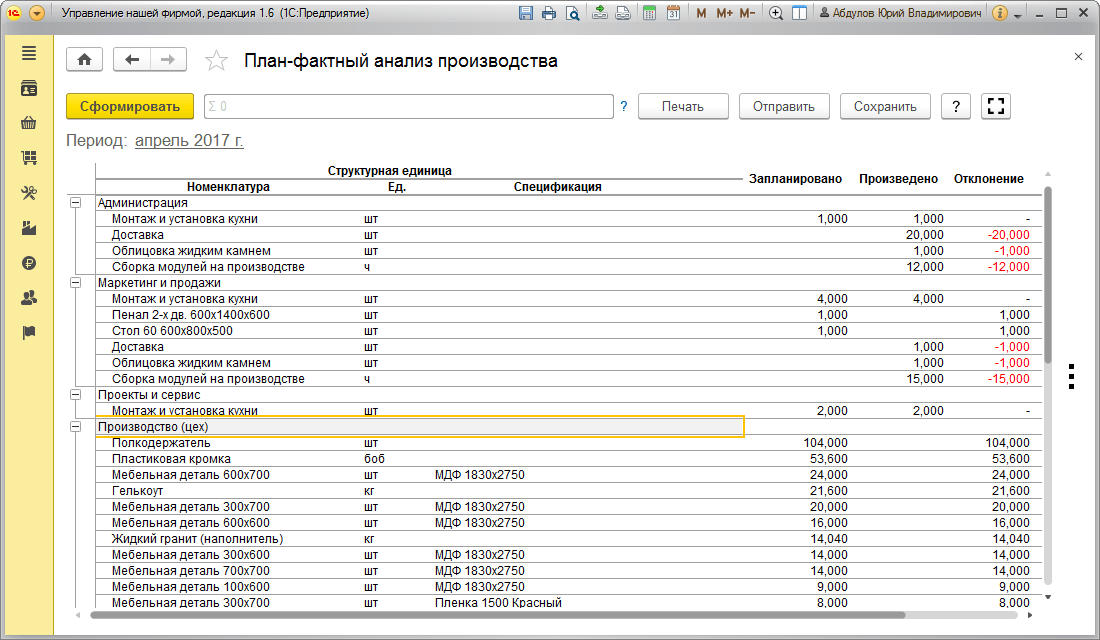Click the Произведено column header

[899, 179]
